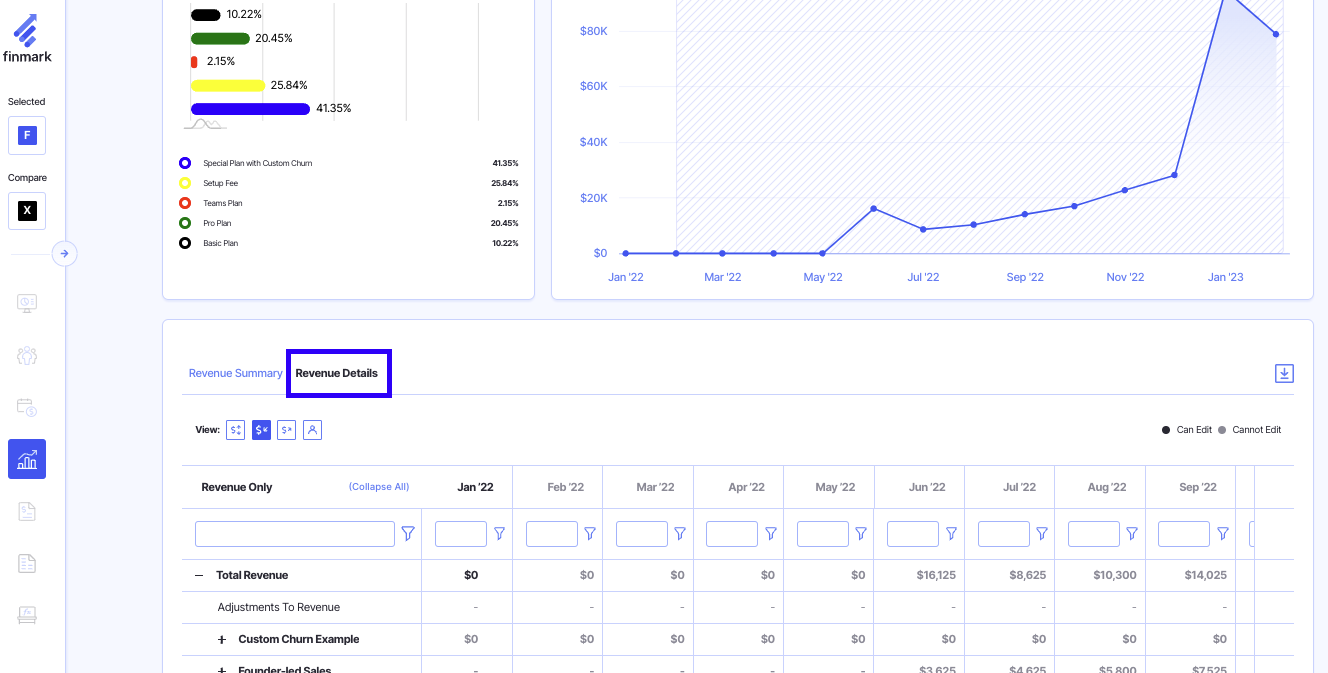Click the Jan '22 column filter icon
This screenshot has height=673, width=1328.
tap(499, 534)
